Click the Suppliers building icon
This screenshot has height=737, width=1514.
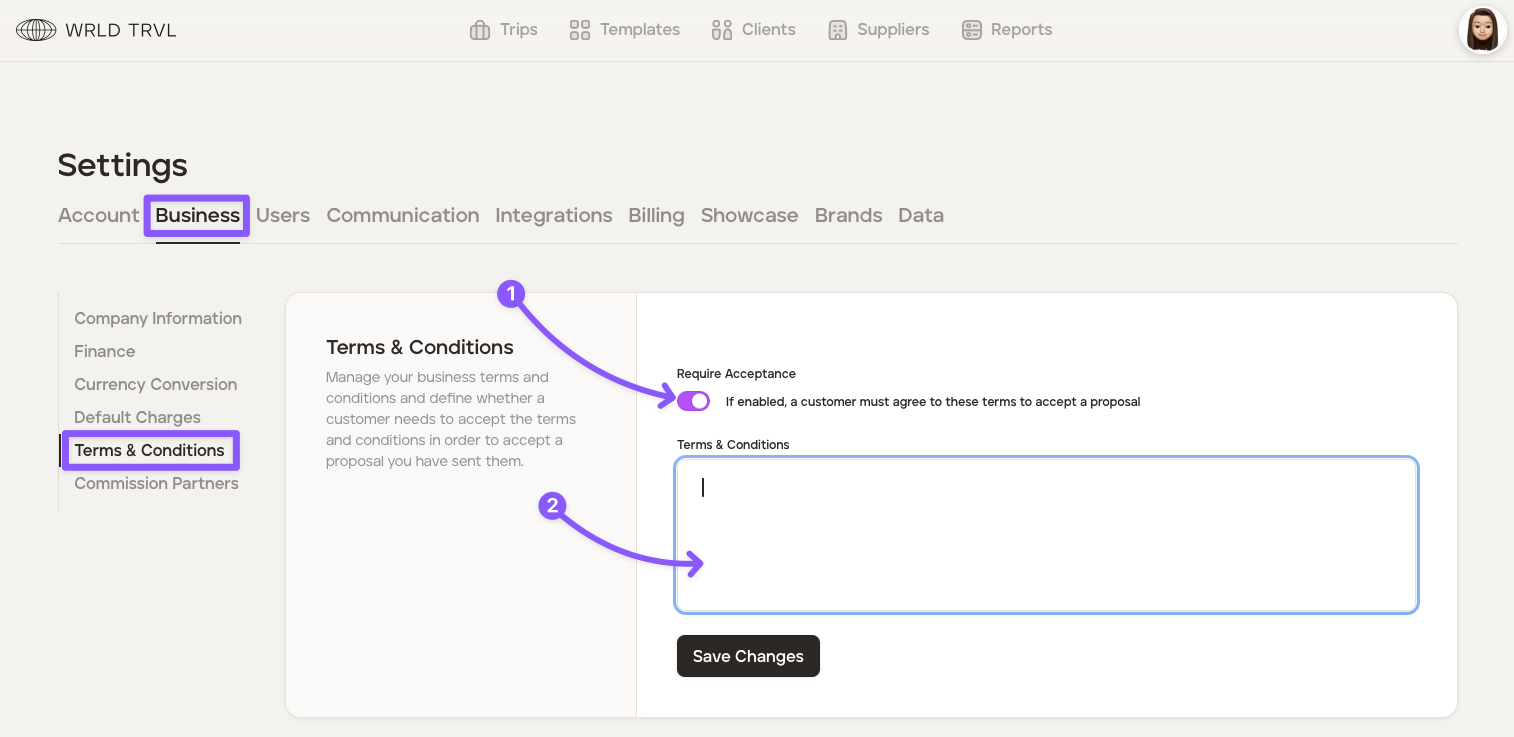click(838, 30)
